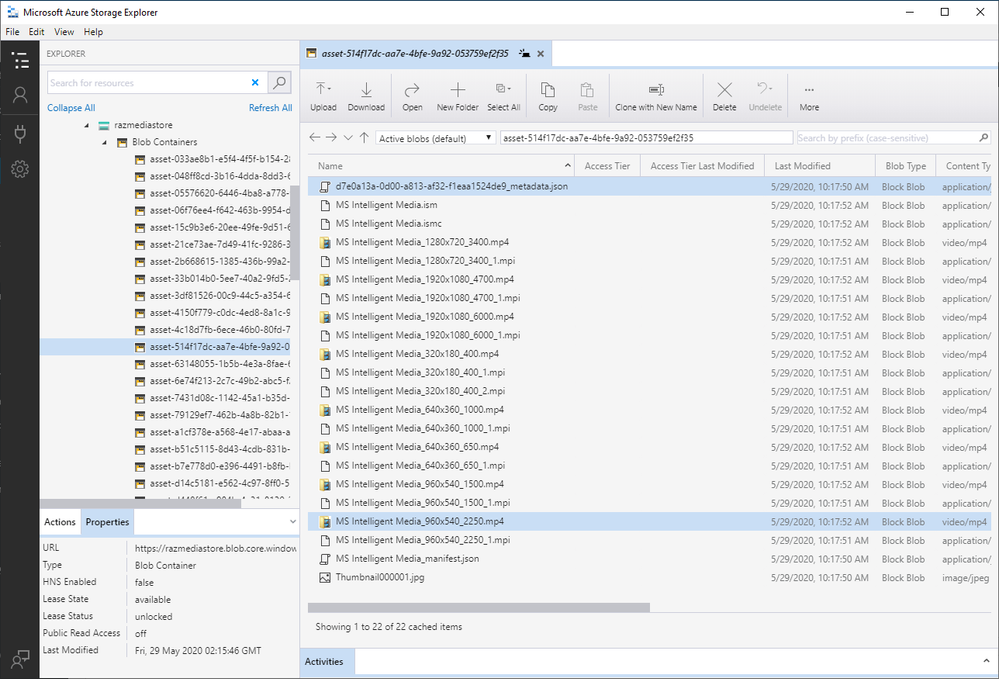
Task: Sort by Access Tier column header
Action: click(607, 166)
